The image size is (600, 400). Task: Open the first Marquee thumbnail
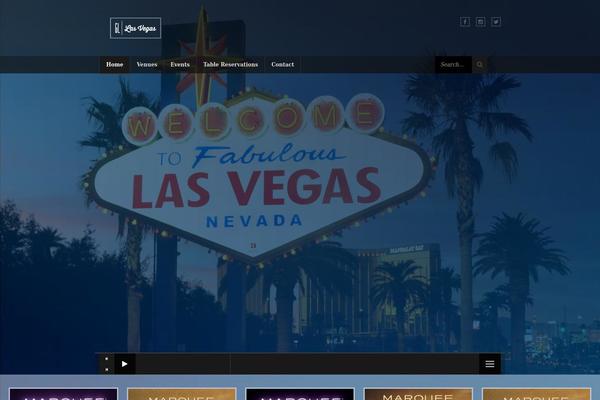click(x=63, y=394)
